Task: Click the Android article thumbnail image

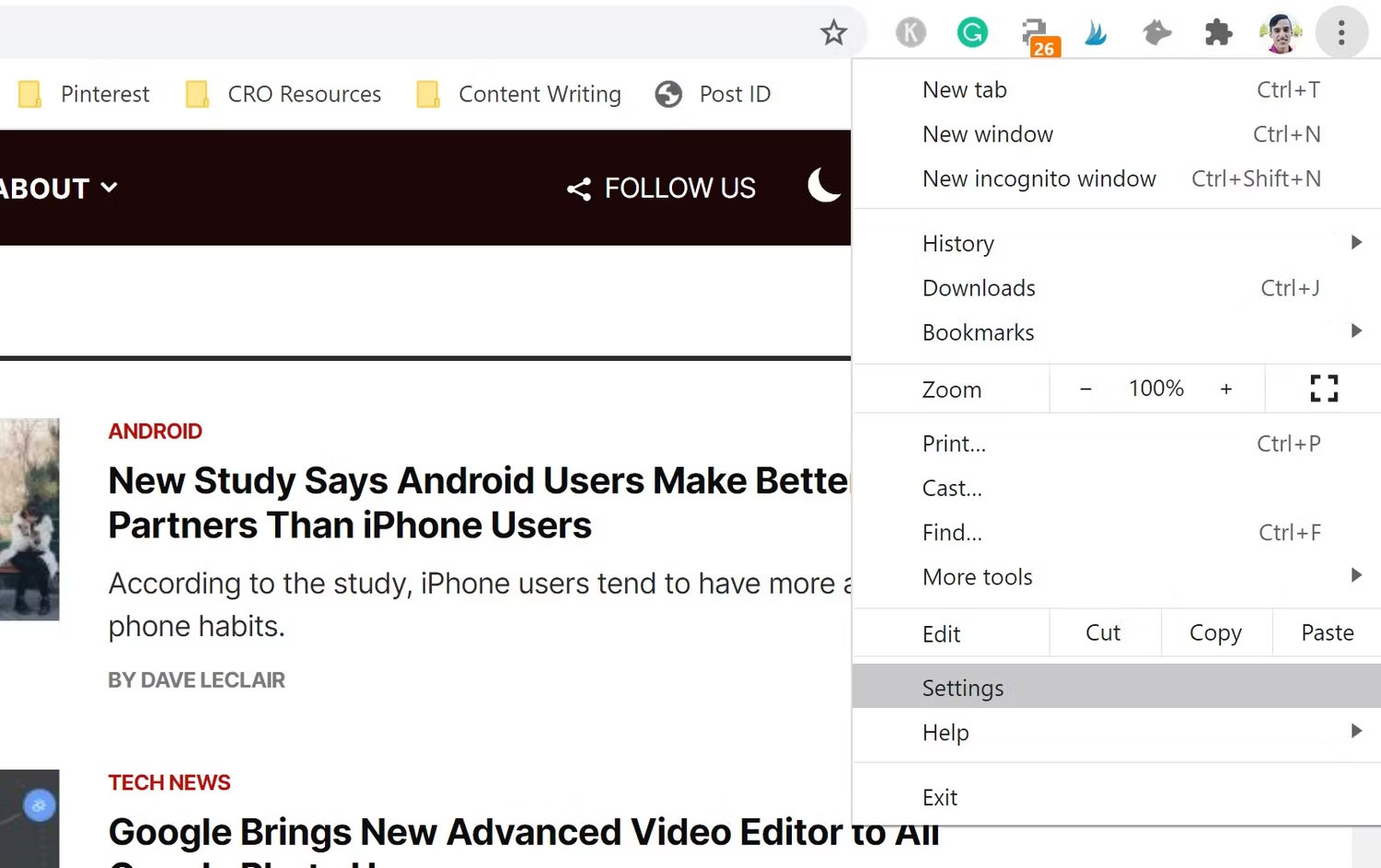Action: click(x=29, y=519)
